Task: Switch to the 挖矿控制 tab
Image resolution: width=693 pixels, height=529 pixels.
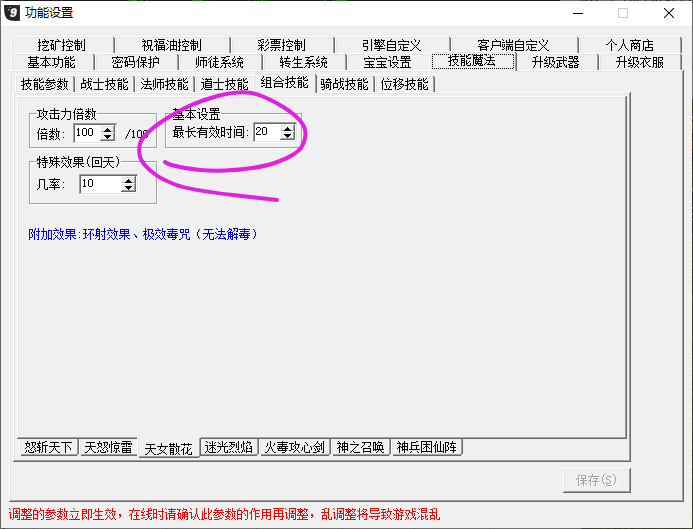Action: (61, 45)
